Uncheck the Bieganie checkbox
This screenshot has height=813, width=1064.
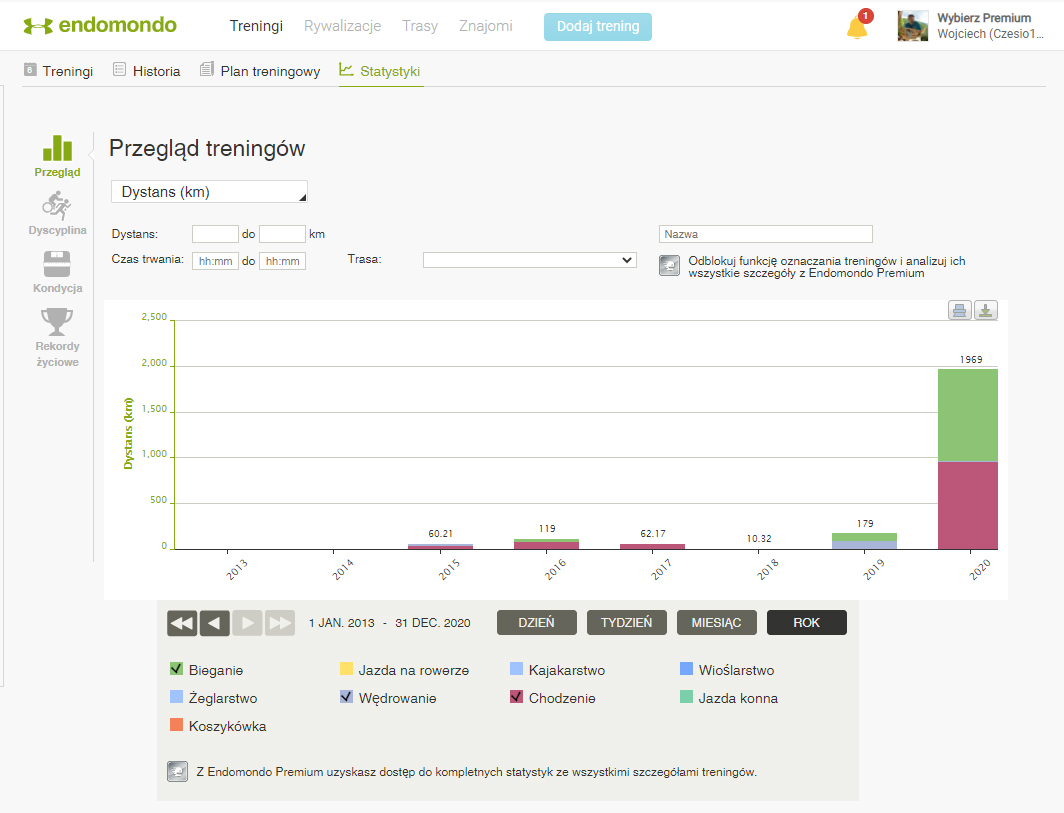[x=177, y=670]
